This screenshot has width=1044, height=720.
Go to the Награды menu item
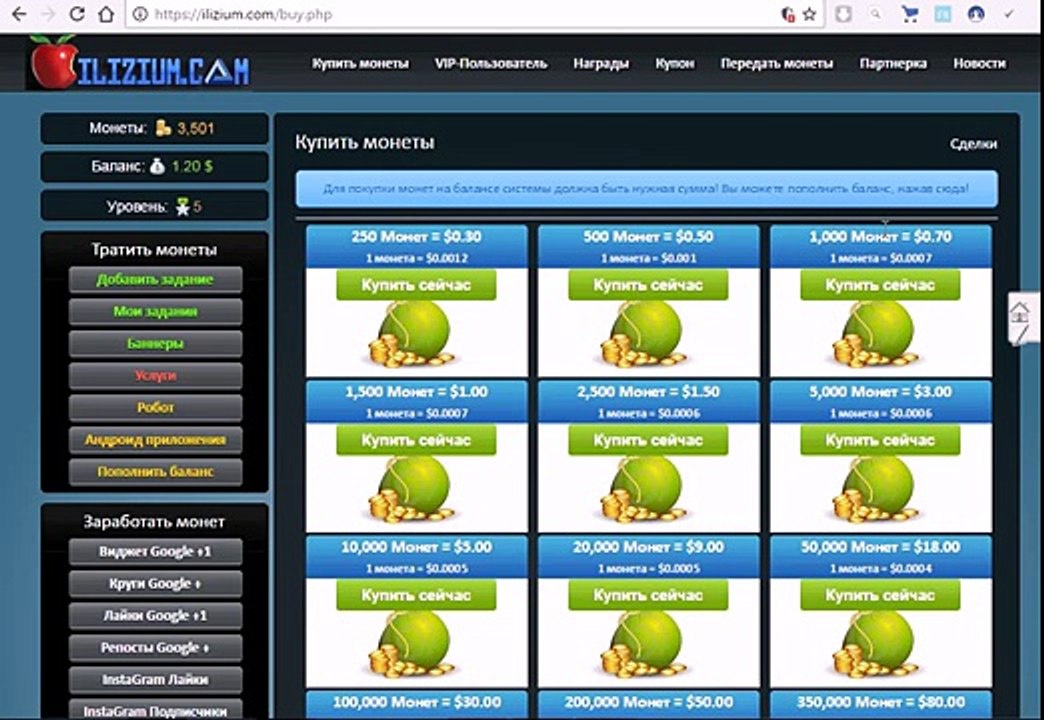point(601,63)
